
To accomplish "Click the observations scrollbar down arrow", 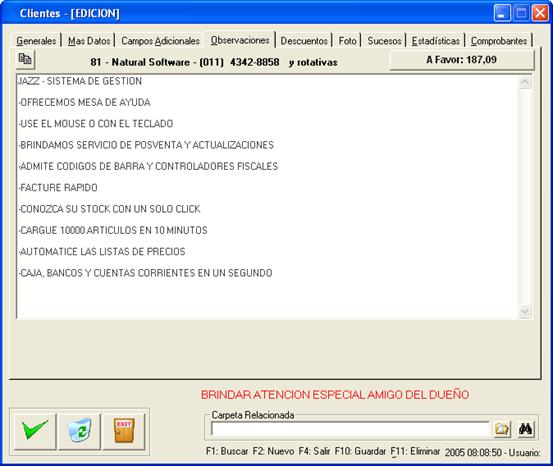I will click(525, 311).
